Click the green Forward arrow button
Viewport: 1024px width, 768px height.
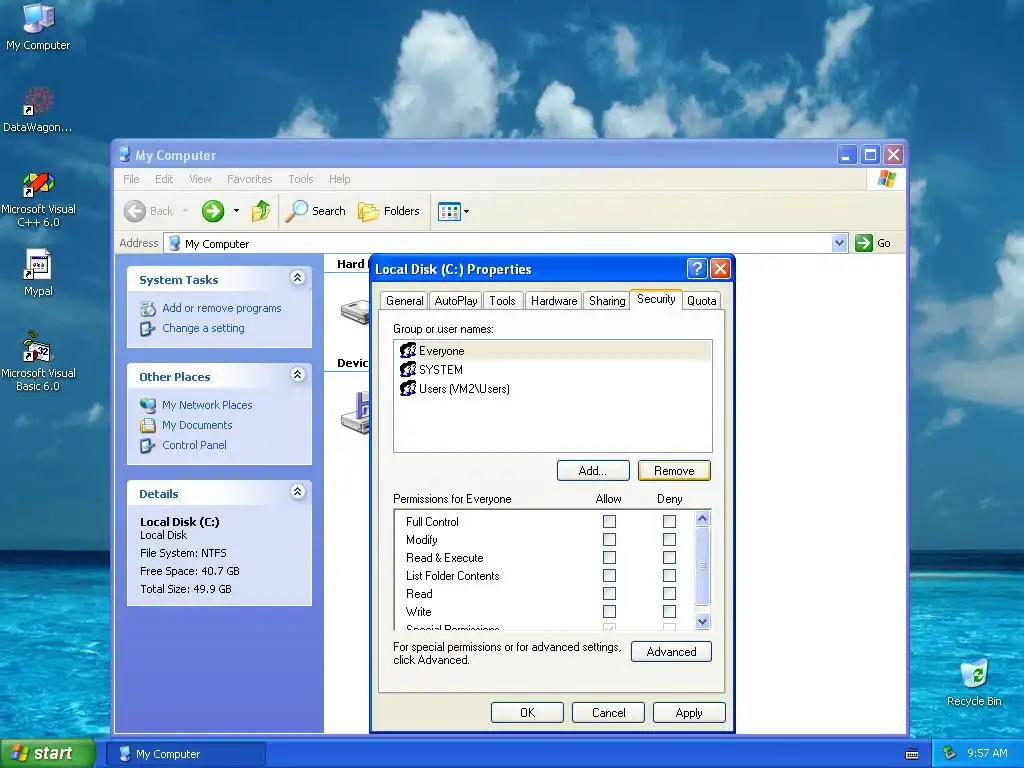(213, 211)
